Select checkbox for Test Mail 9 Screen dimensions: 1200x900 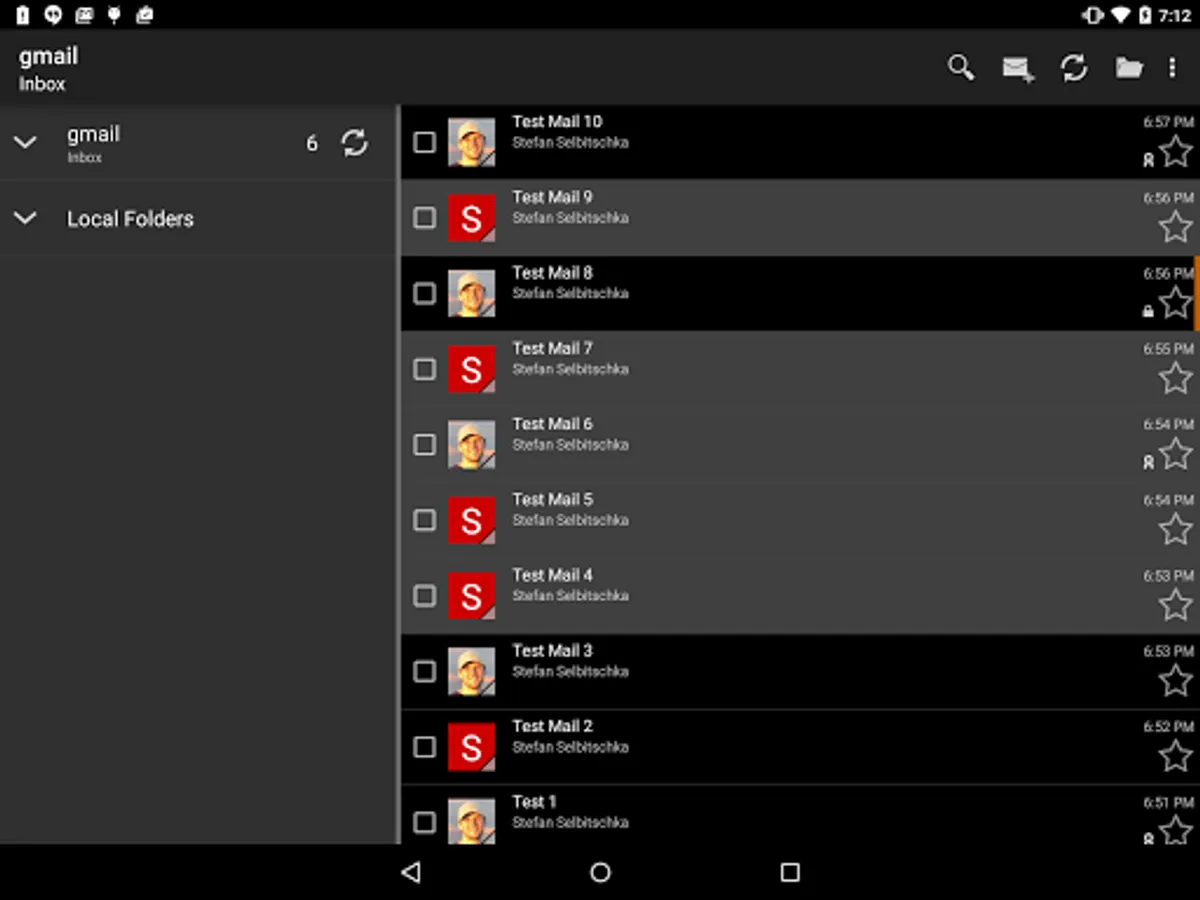(425, 218)
